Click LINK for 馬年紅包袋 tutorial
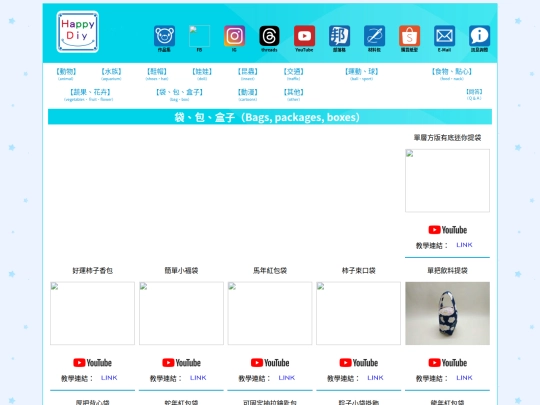 click(x=287, y=378)
